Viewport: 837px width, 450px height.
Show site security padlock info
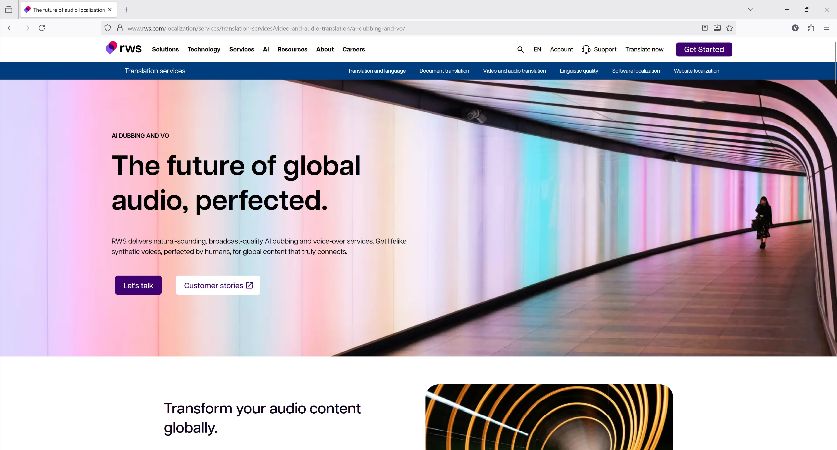(120, 28)
